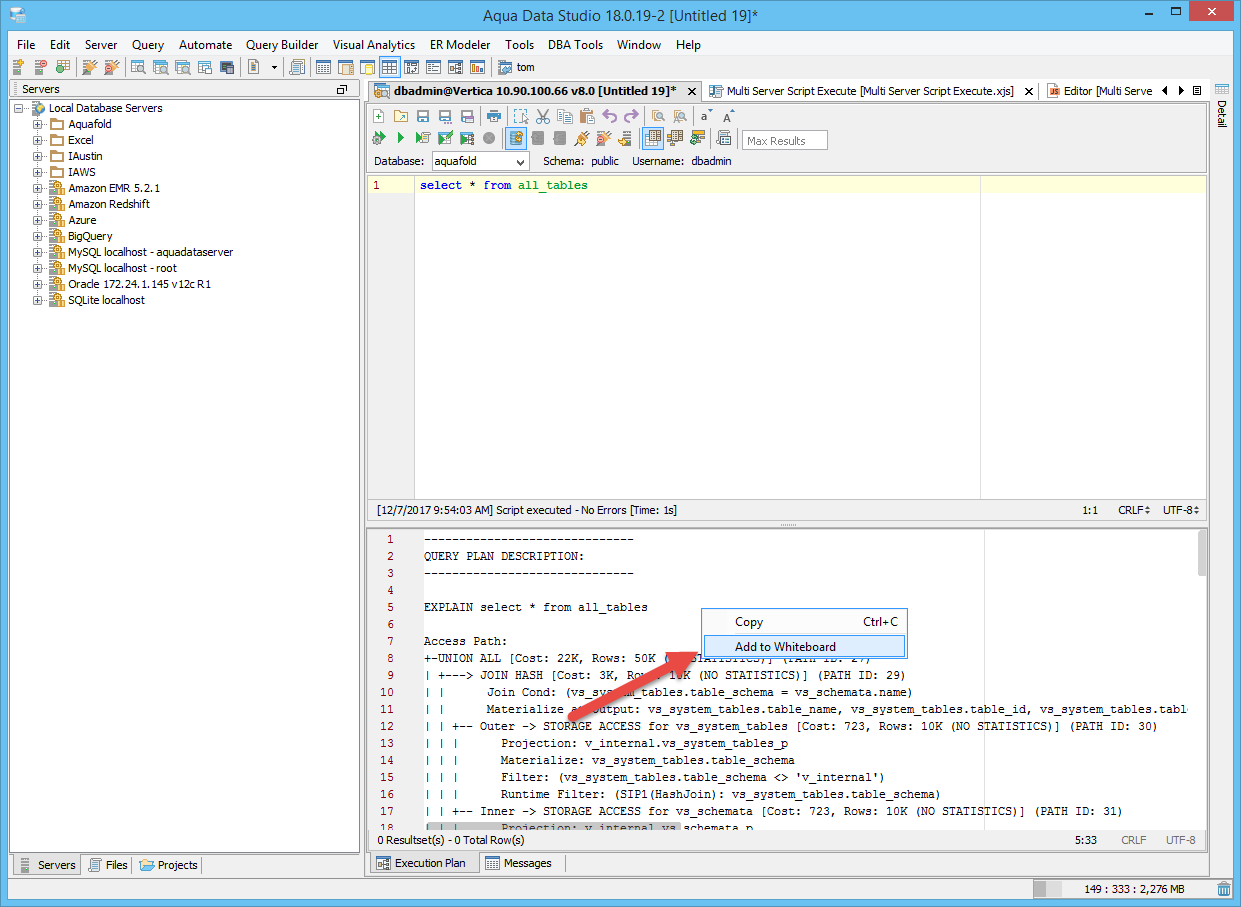
Task: Open the Visual Analytics menu
Action: (374, 45)
